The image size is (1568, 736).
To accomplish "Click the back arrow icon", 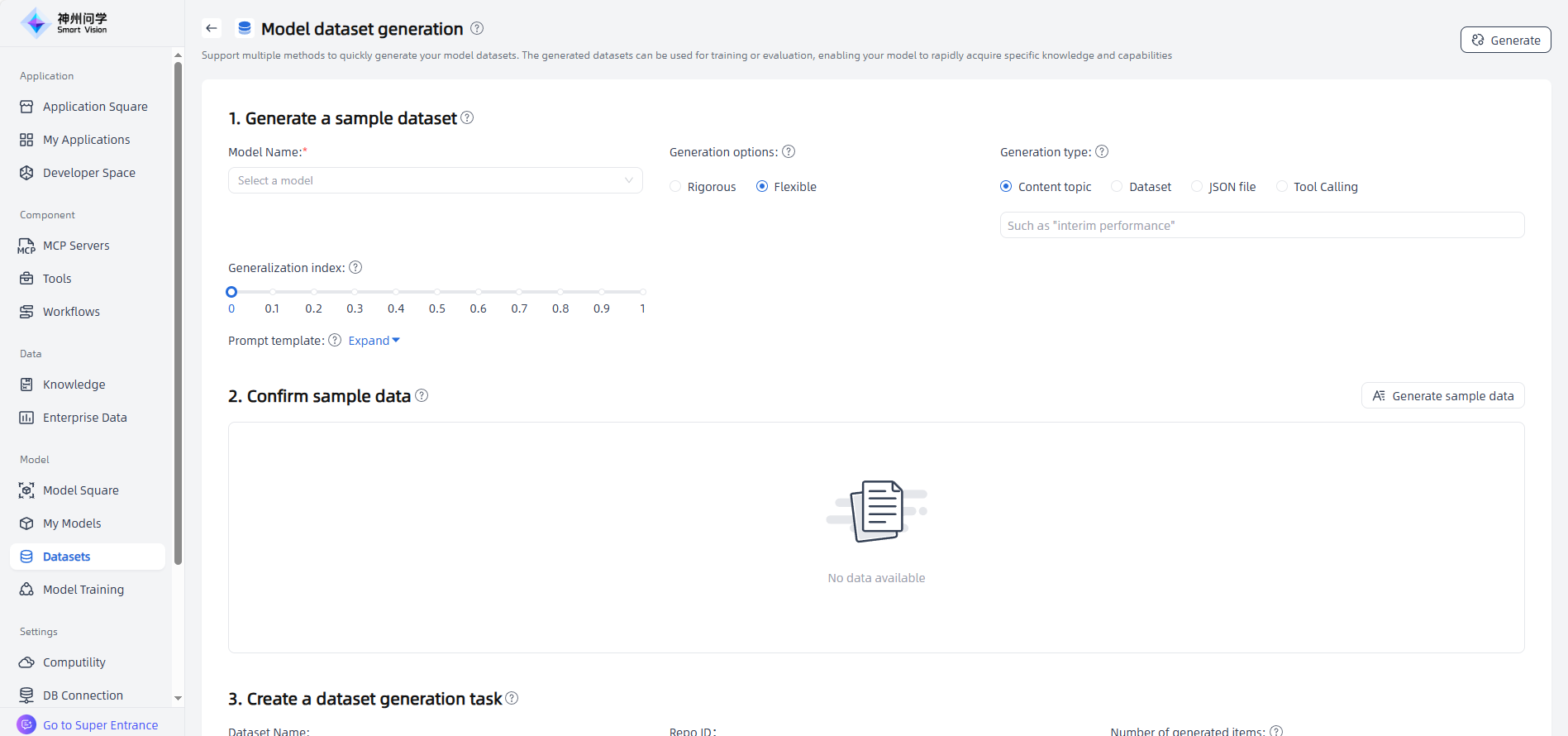I will coord(212,28).
